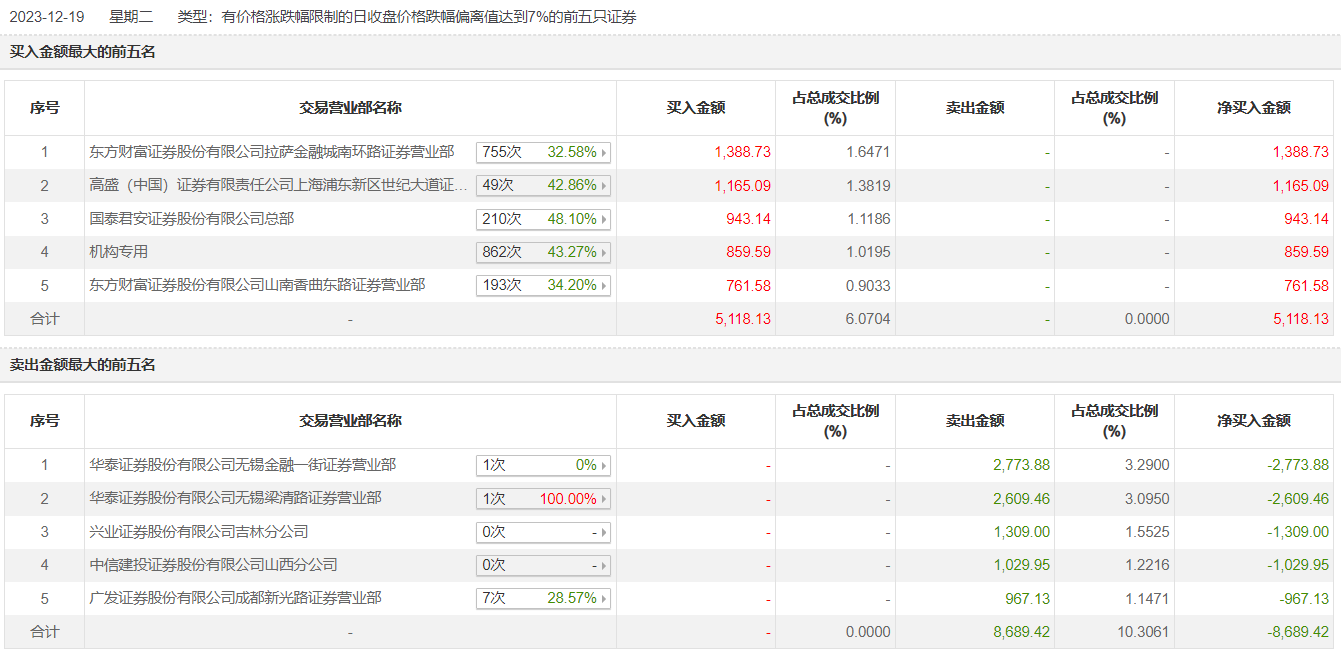This screenshot has width=1341, height=659.
Task: Click ratio value 1.1186
Action: tap(868, 219)
